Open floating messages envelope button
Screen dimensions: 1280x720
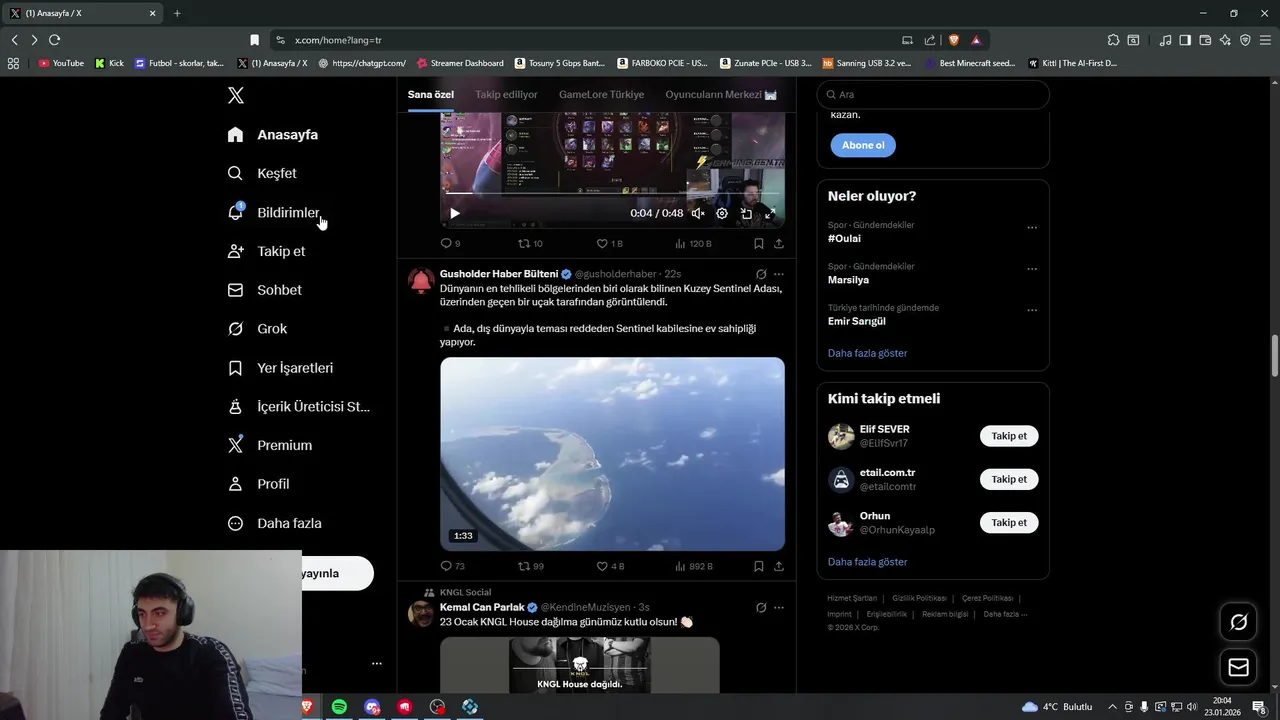[1239, 667]
